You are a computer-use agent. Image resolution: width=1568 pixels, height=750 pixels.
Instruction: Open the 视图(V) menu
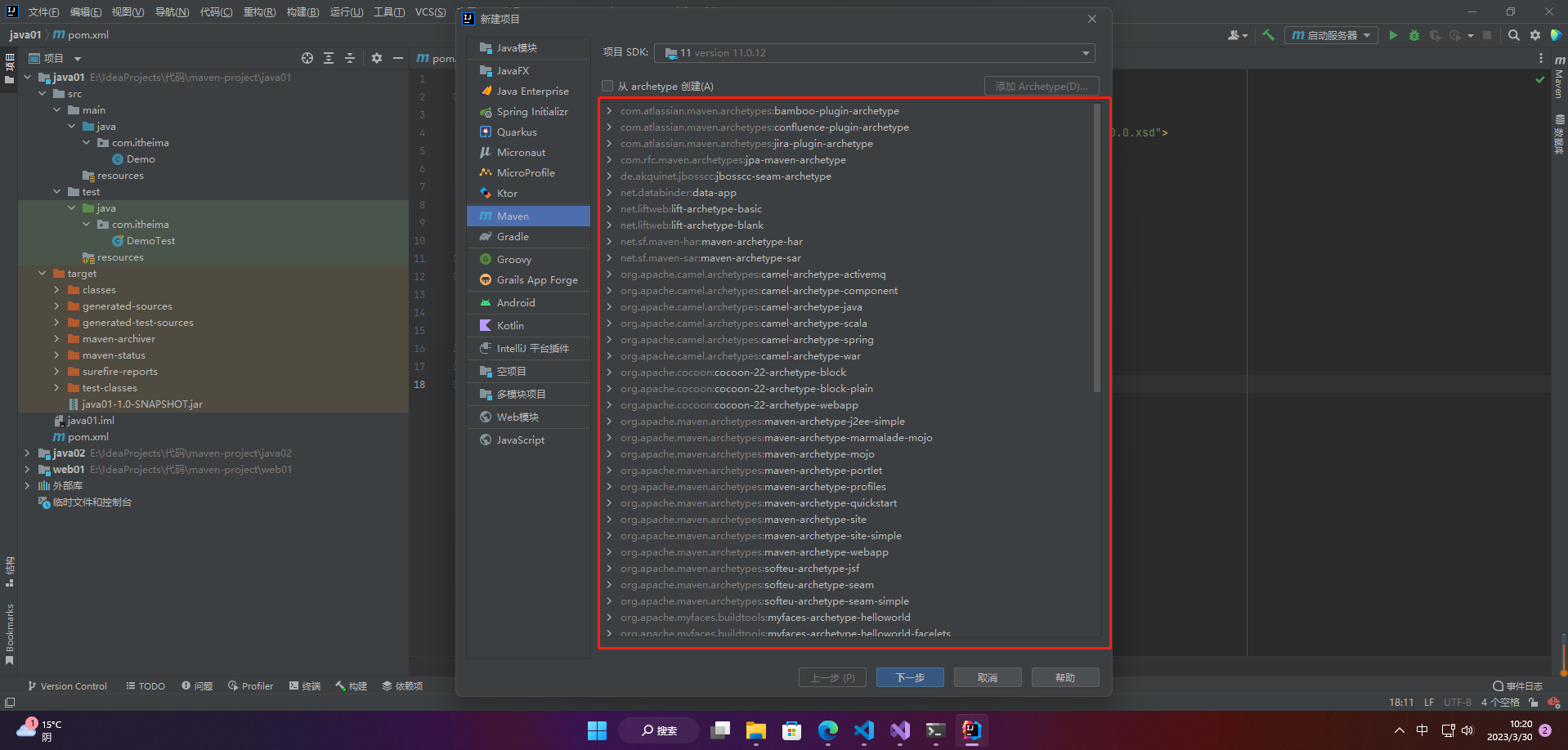(x=128, y=11)
